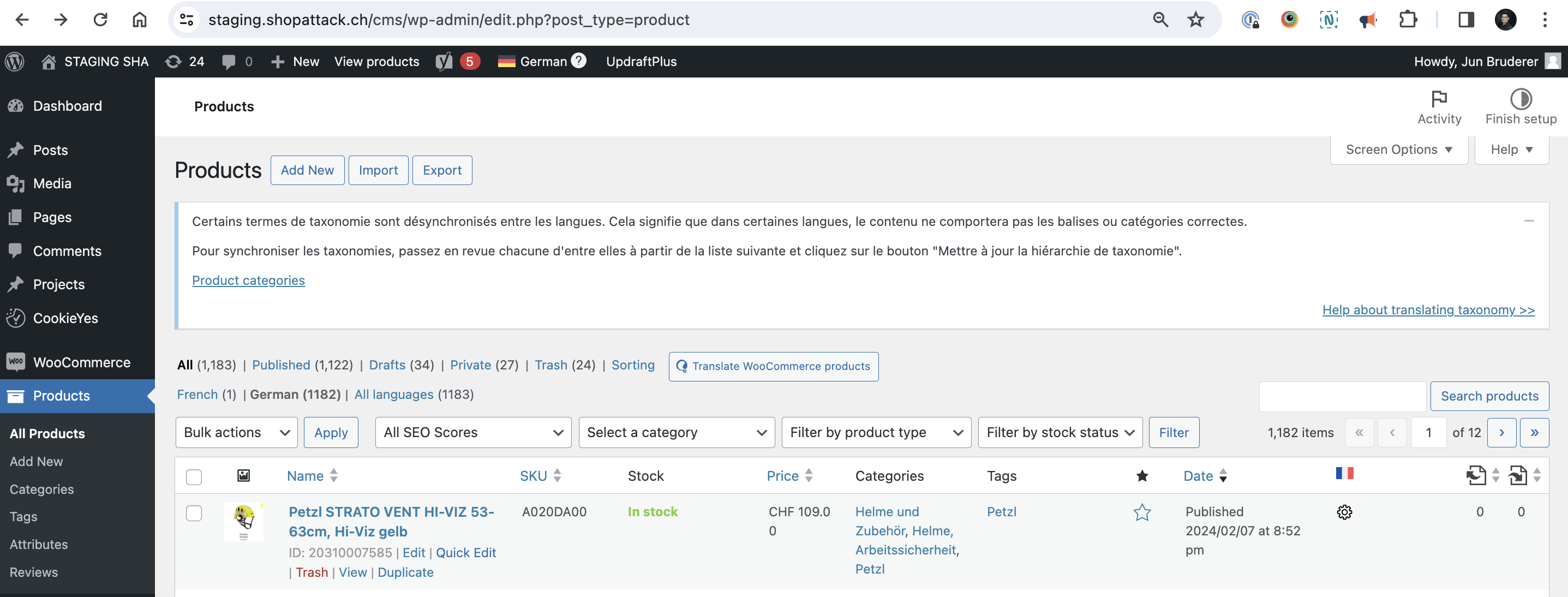Viewport: 1568px width, 597px height.
Task: Click the German language flag switcher
Action: point(532,62)
